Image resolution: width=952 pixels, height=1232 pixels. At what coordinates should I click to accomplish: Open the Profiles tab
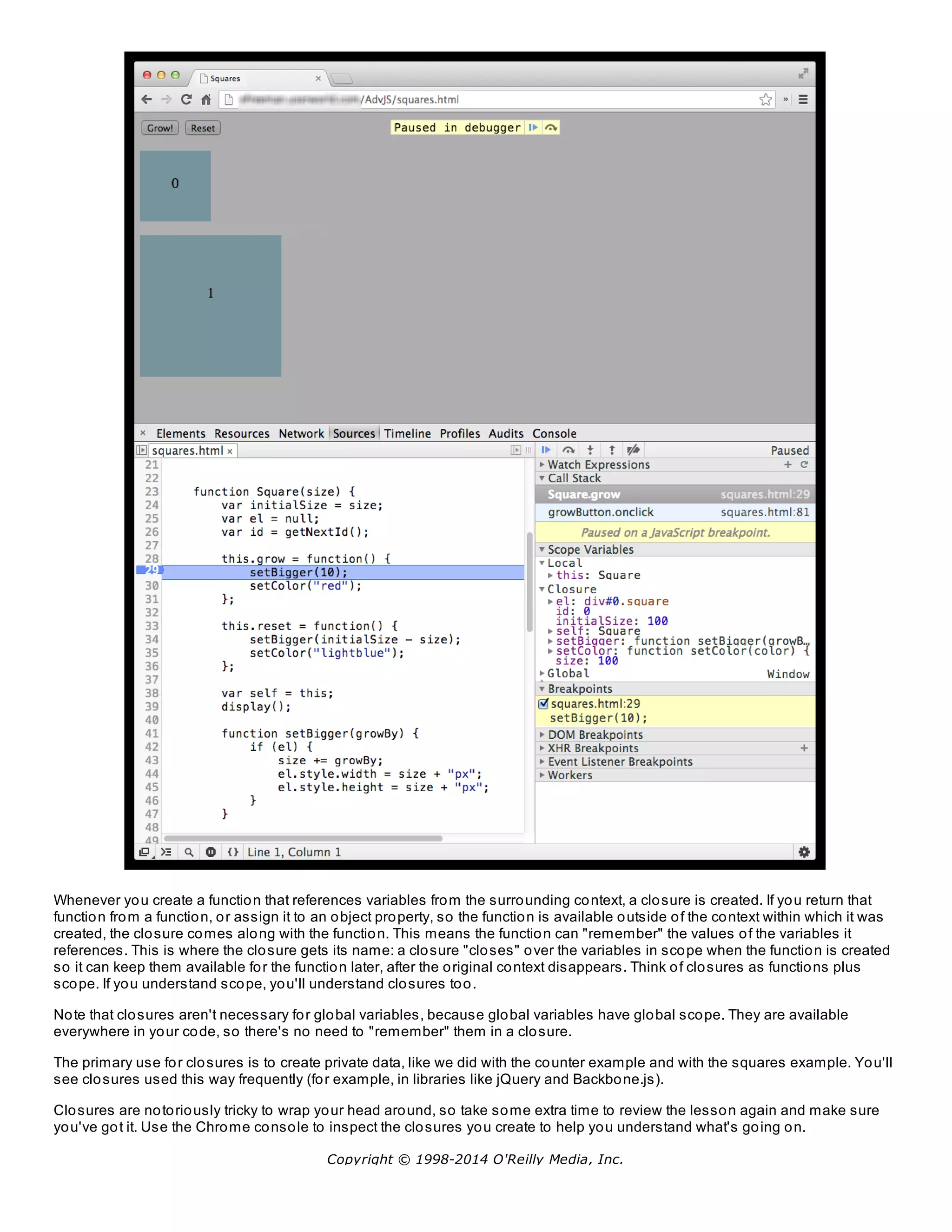[460, 433]
